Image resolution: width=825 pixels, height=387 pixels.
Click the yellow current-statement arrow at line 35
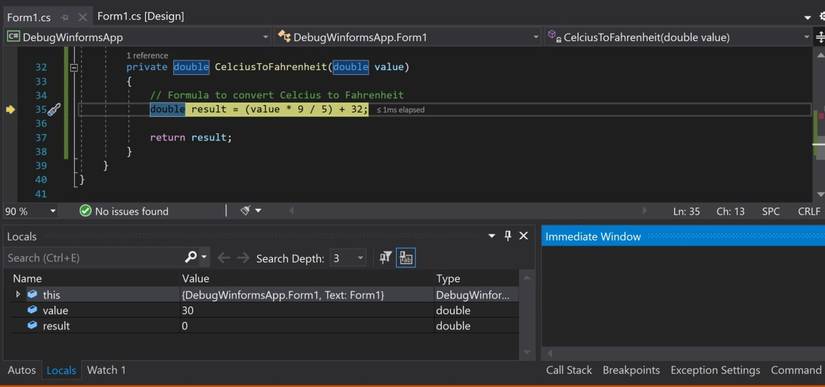coord(10,109)
